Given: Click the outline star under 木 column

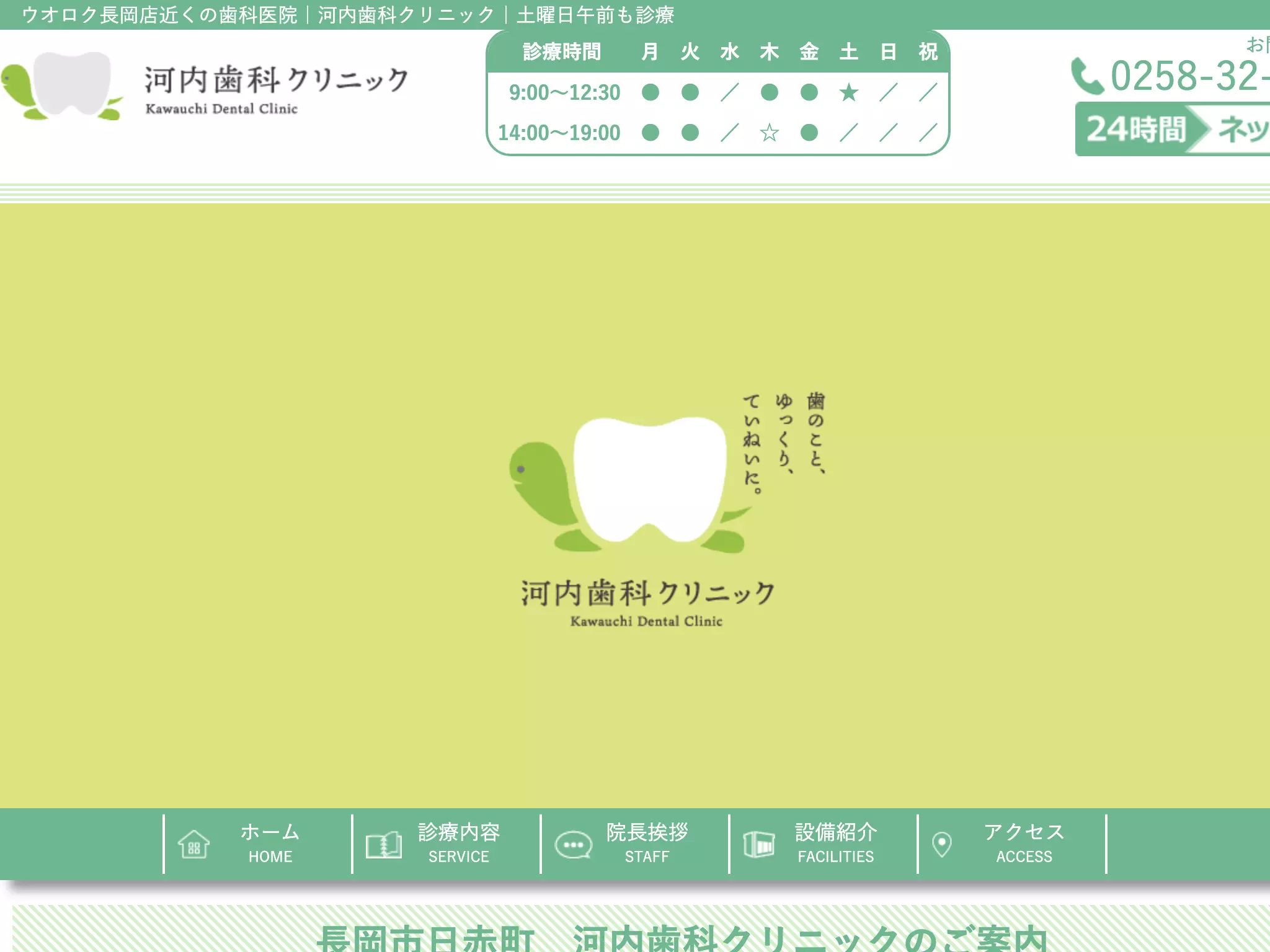Looking at the screenshot, I should 769,133.
